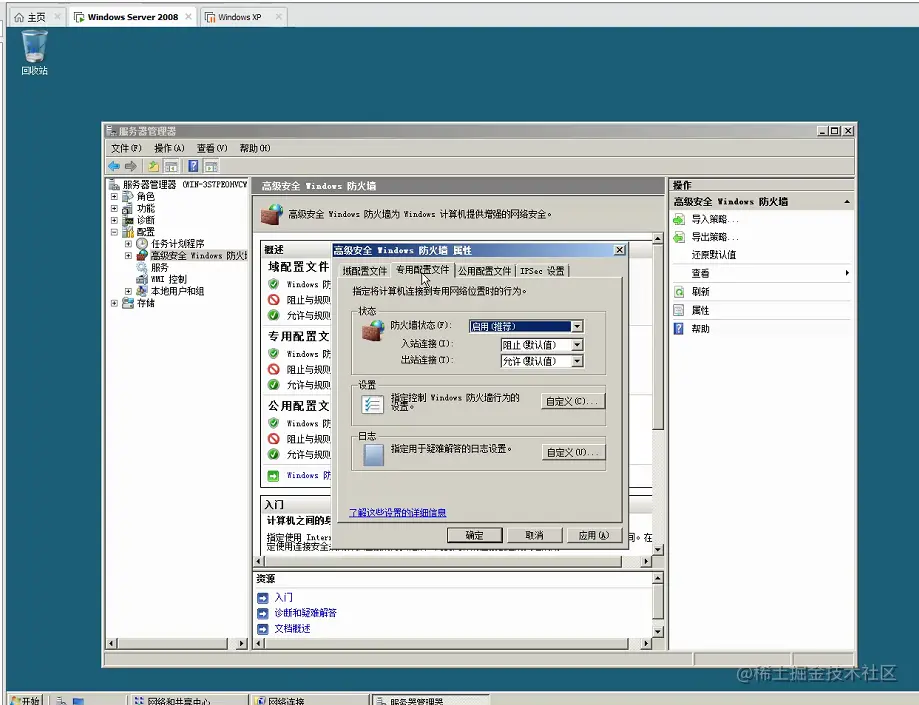Expand the 功能 tree node
919x705 pixels.
point(114,208)
